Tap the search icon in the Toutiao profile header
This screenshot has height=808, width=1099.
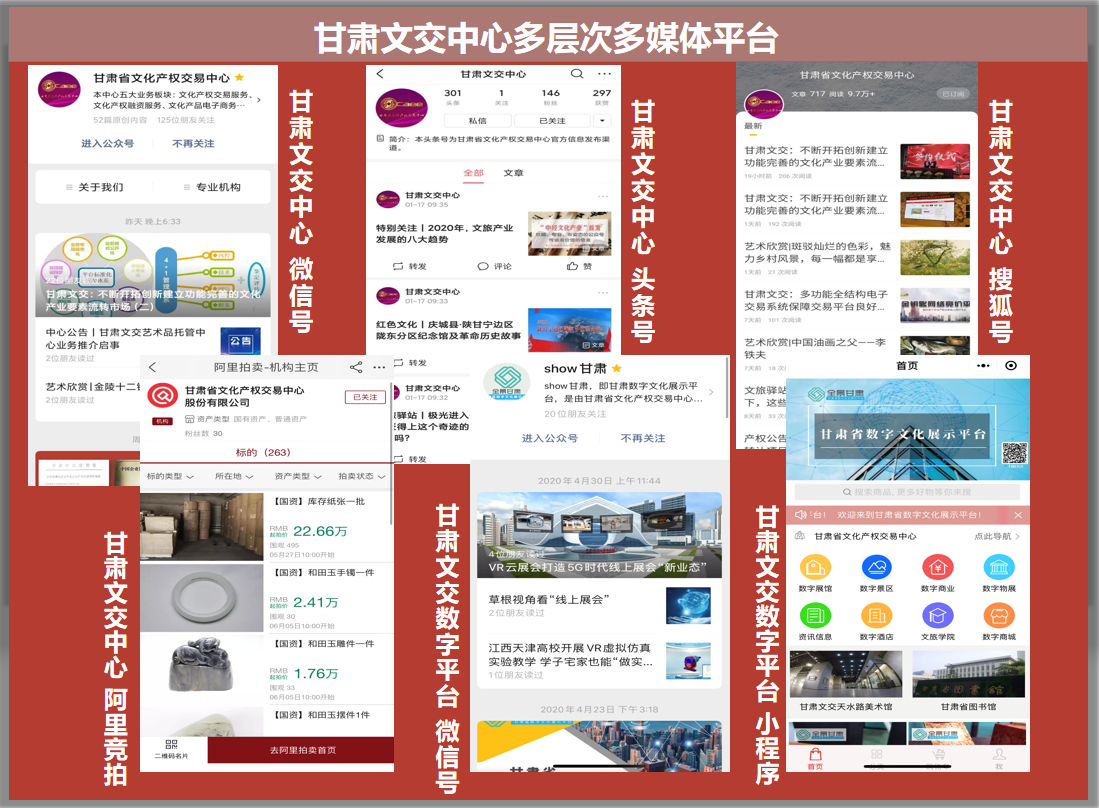(577, 74)
